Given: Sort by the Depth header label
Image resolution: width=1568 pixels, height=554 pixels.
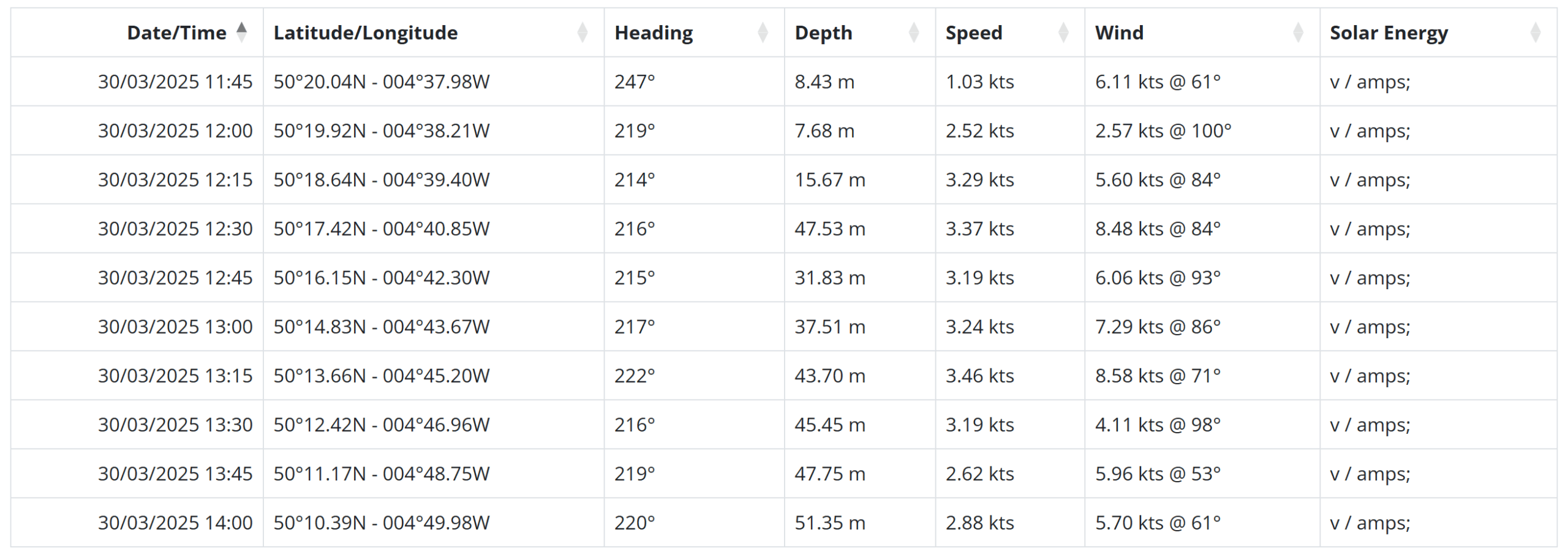Looking at the screenshot, I should pos(823,32).
